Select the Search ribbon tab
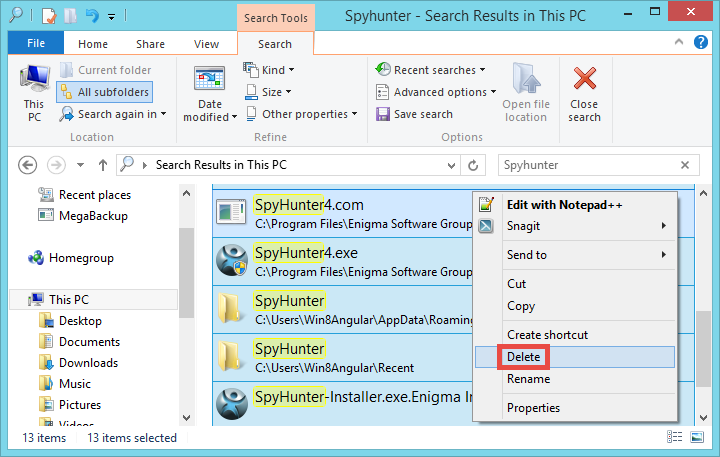The image size is (720, 457). point(275,44)
